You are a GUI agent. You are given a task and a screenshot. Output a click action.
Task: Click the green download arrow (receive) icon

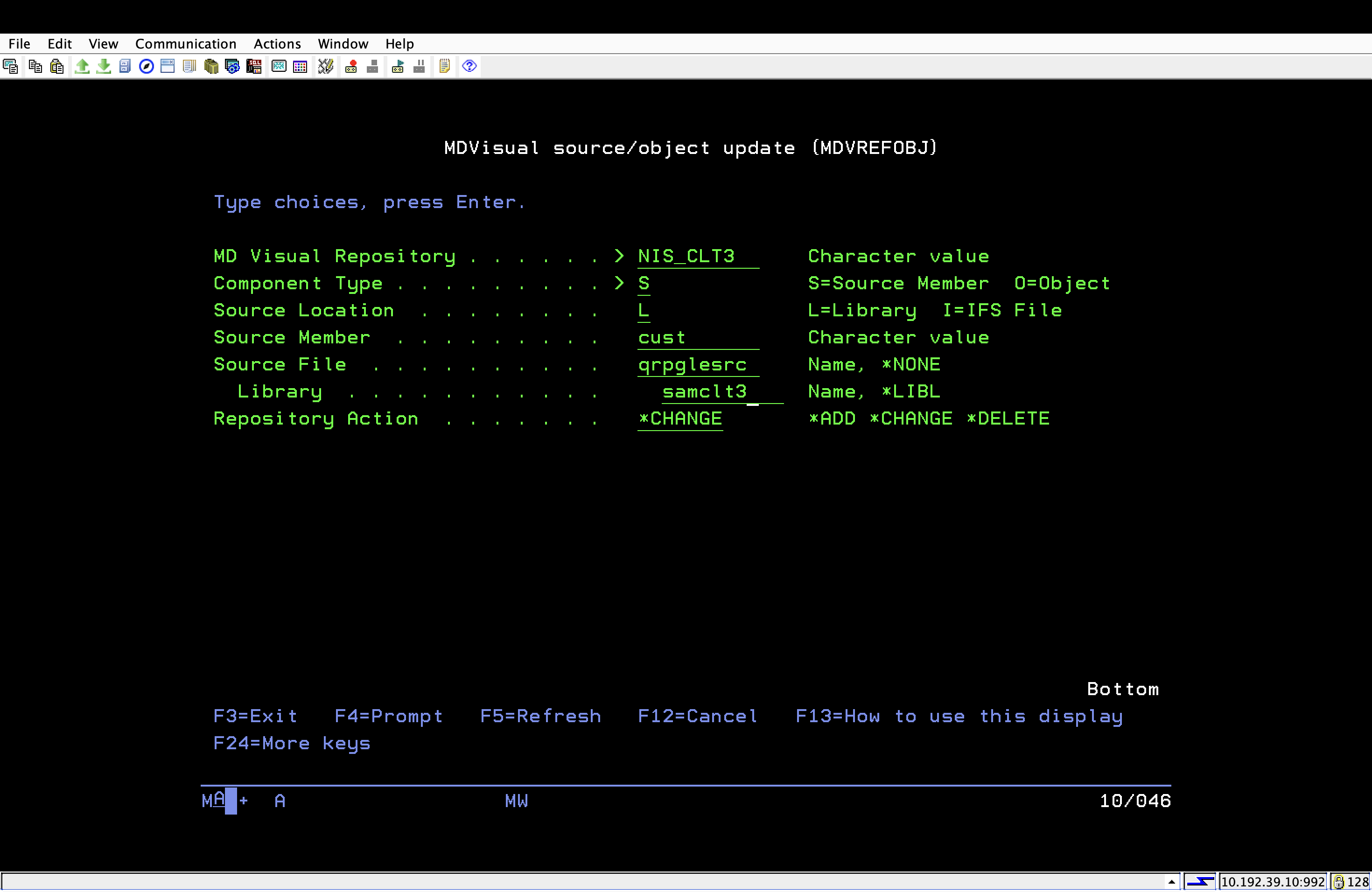(104, 66)
